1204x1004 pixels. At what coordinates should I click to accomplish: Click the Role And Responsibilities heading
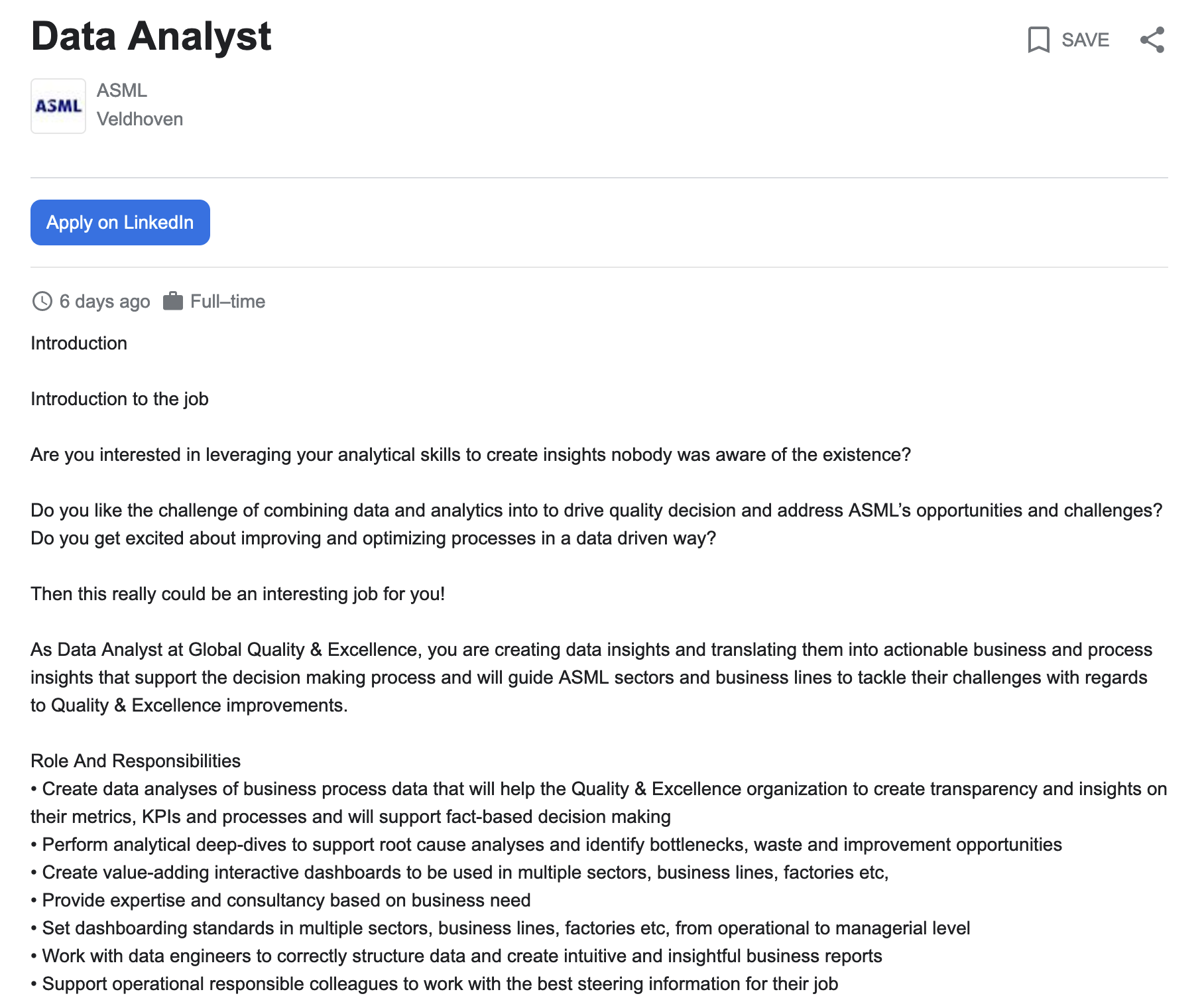click(x=135, y=761)
